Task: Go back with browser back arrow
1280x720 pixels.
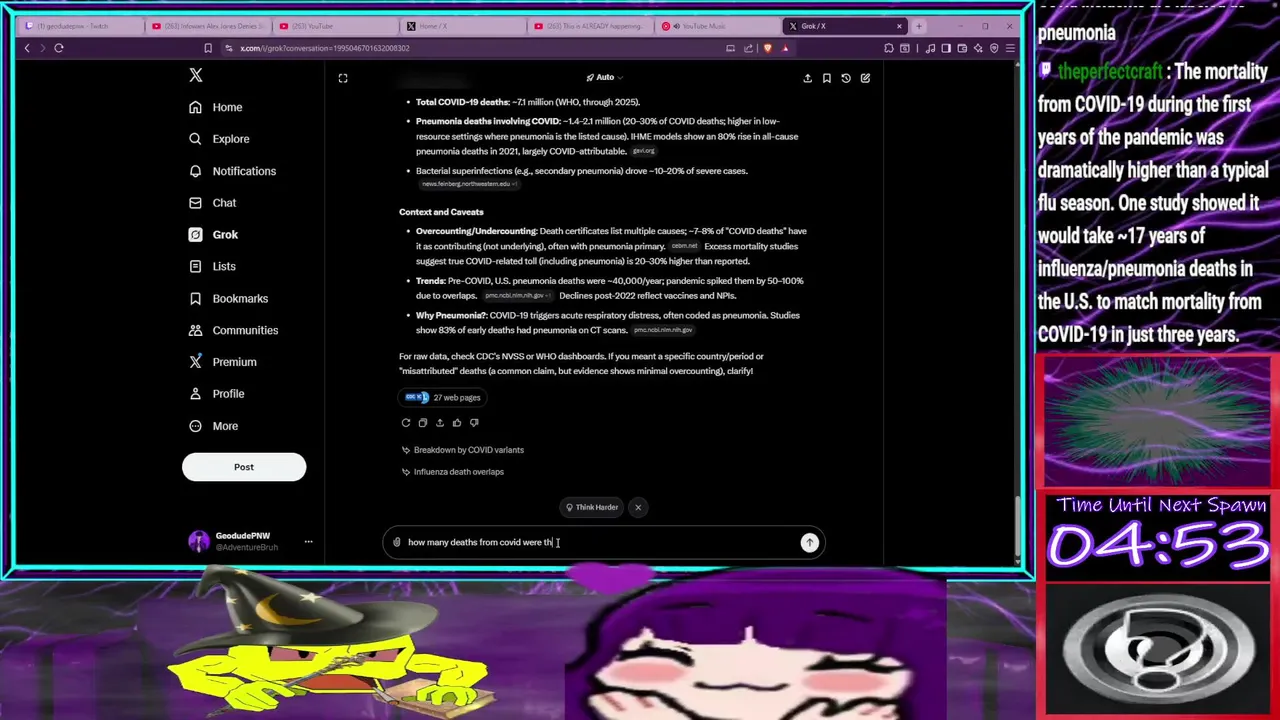Action: 27,48
